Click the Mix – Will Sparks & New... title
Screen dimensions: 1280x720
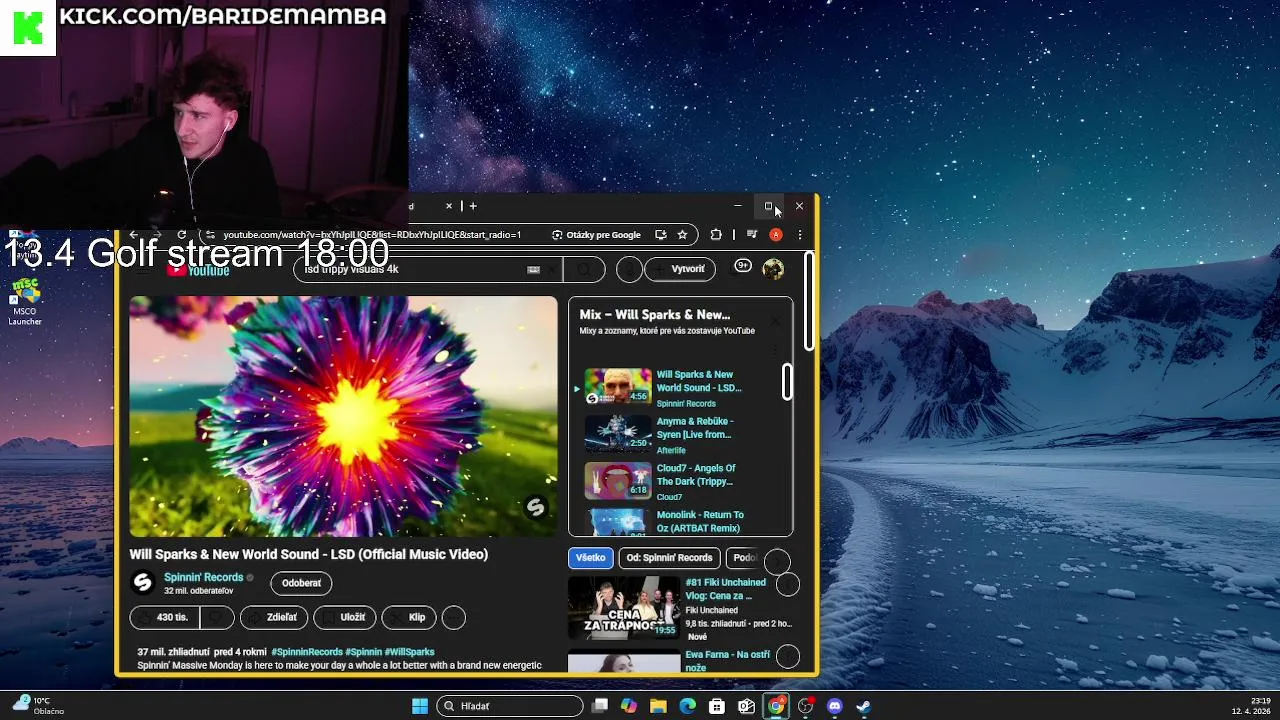pyautogui.click(x=655, y=315)
